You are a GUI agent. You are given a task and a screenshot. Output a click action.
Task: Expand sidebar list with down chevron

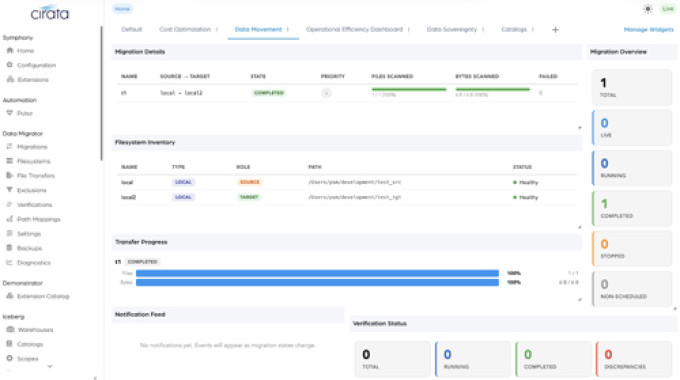click(x=50, y=367)
